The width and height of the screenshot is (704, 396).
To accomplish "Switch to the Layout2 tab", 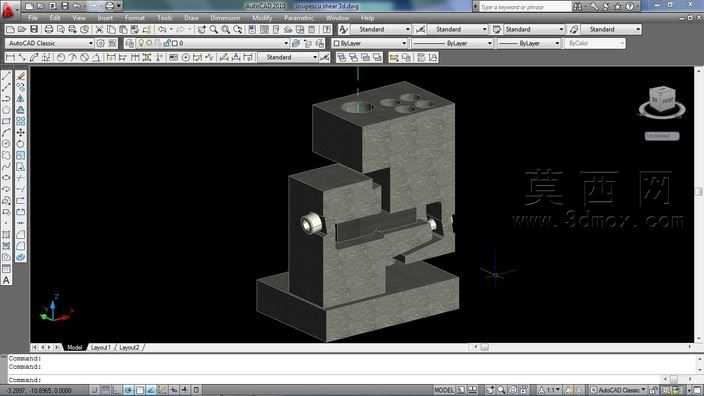I will (x=130, y=348).
